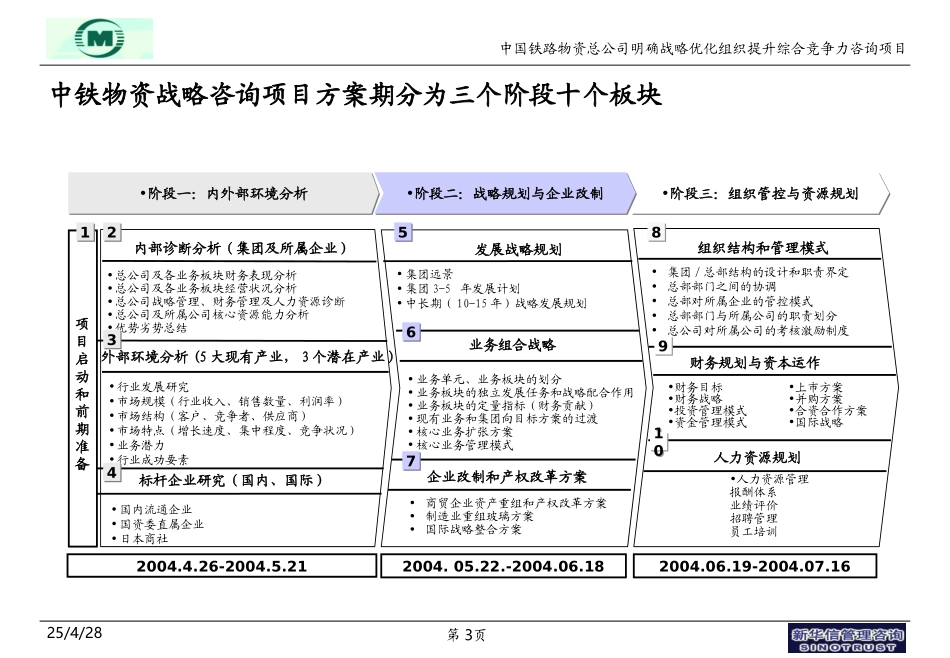Screen dimensions: 950x658
Task: Click bullet 总部部门之间的协调
Action: point(714,287)
